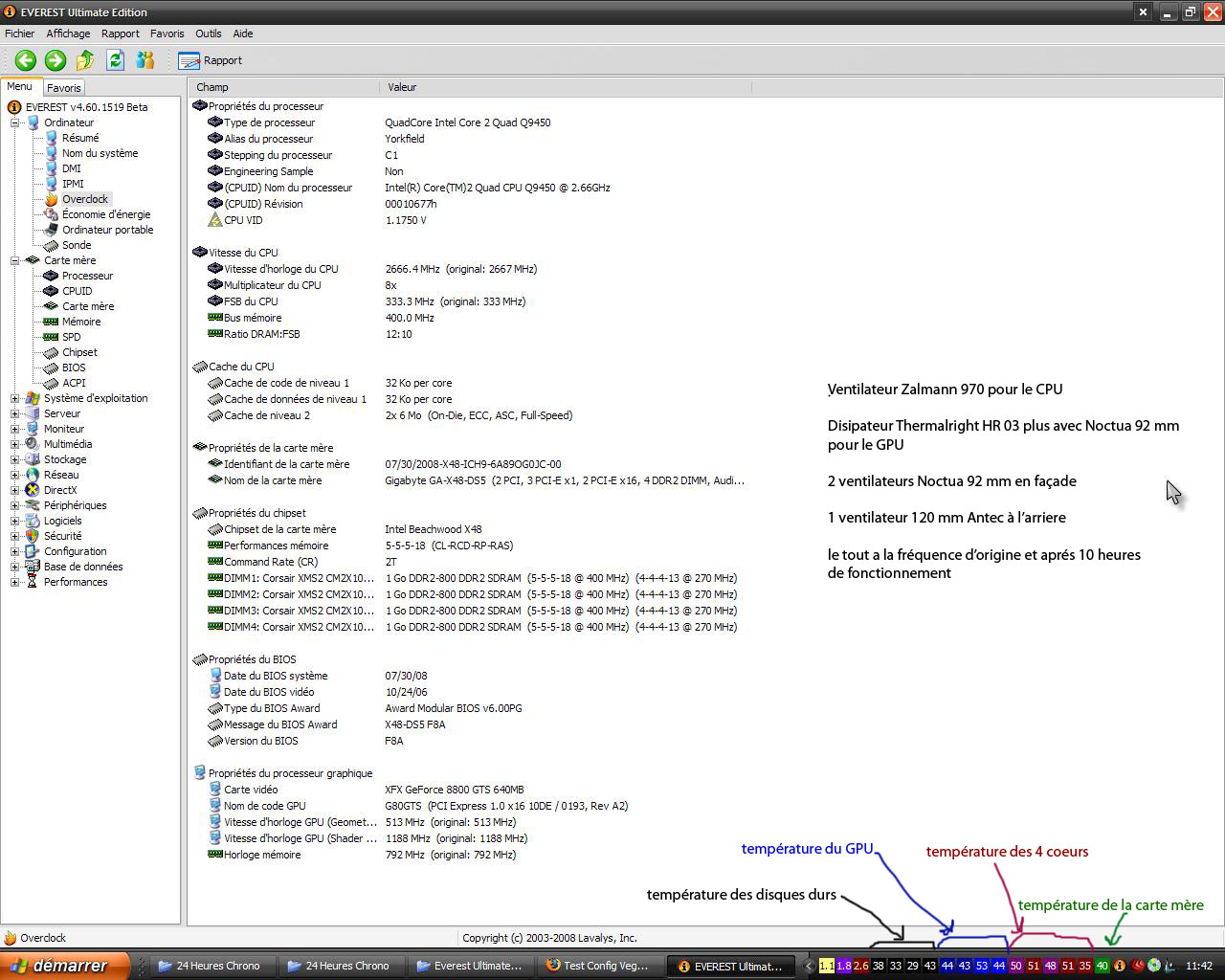Open the Rapport menu in menu bar

point(121,33)
